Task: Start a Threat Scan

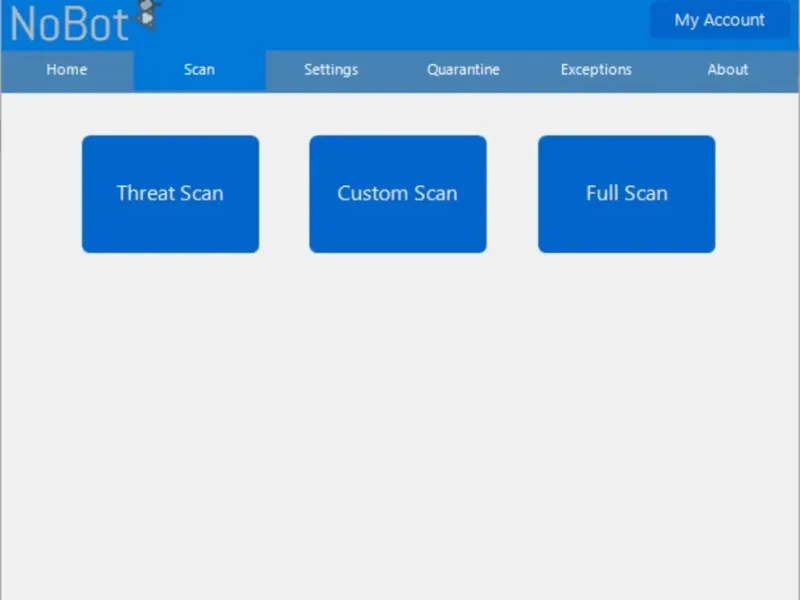Action: [170, 194]
